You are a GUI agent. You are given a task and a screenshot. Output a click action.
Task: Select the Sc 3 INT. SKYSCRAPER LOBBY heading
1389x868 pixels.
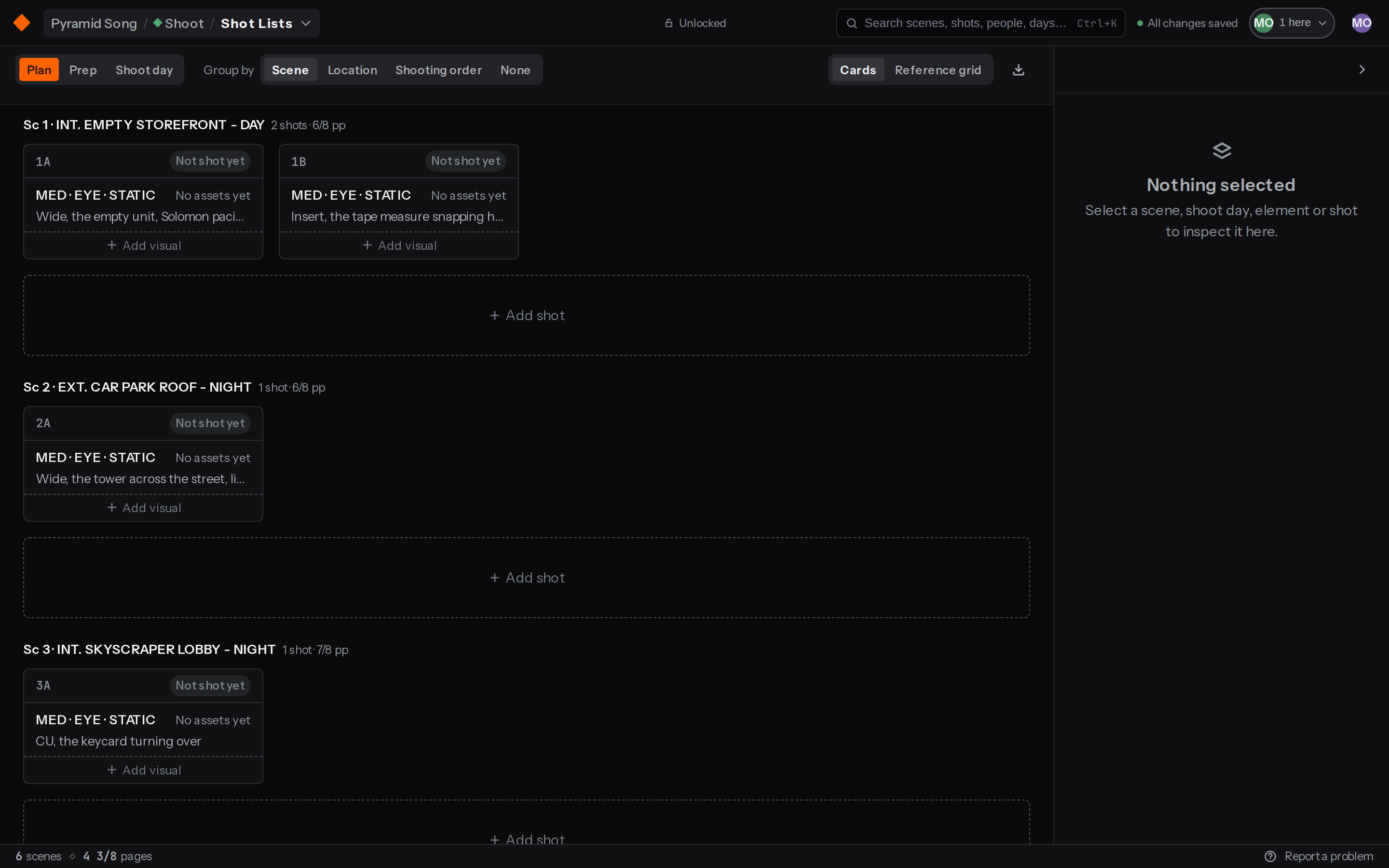149,649
